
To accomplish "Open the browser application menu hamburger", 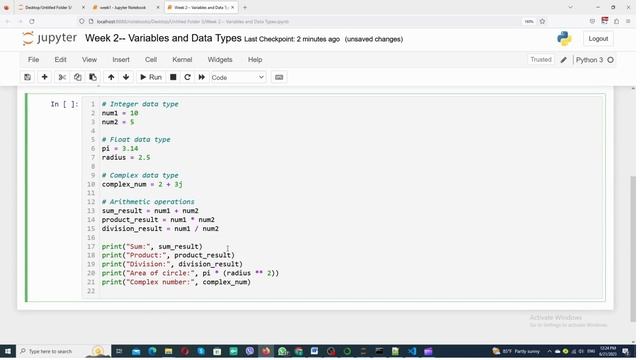I will point(629,21).
